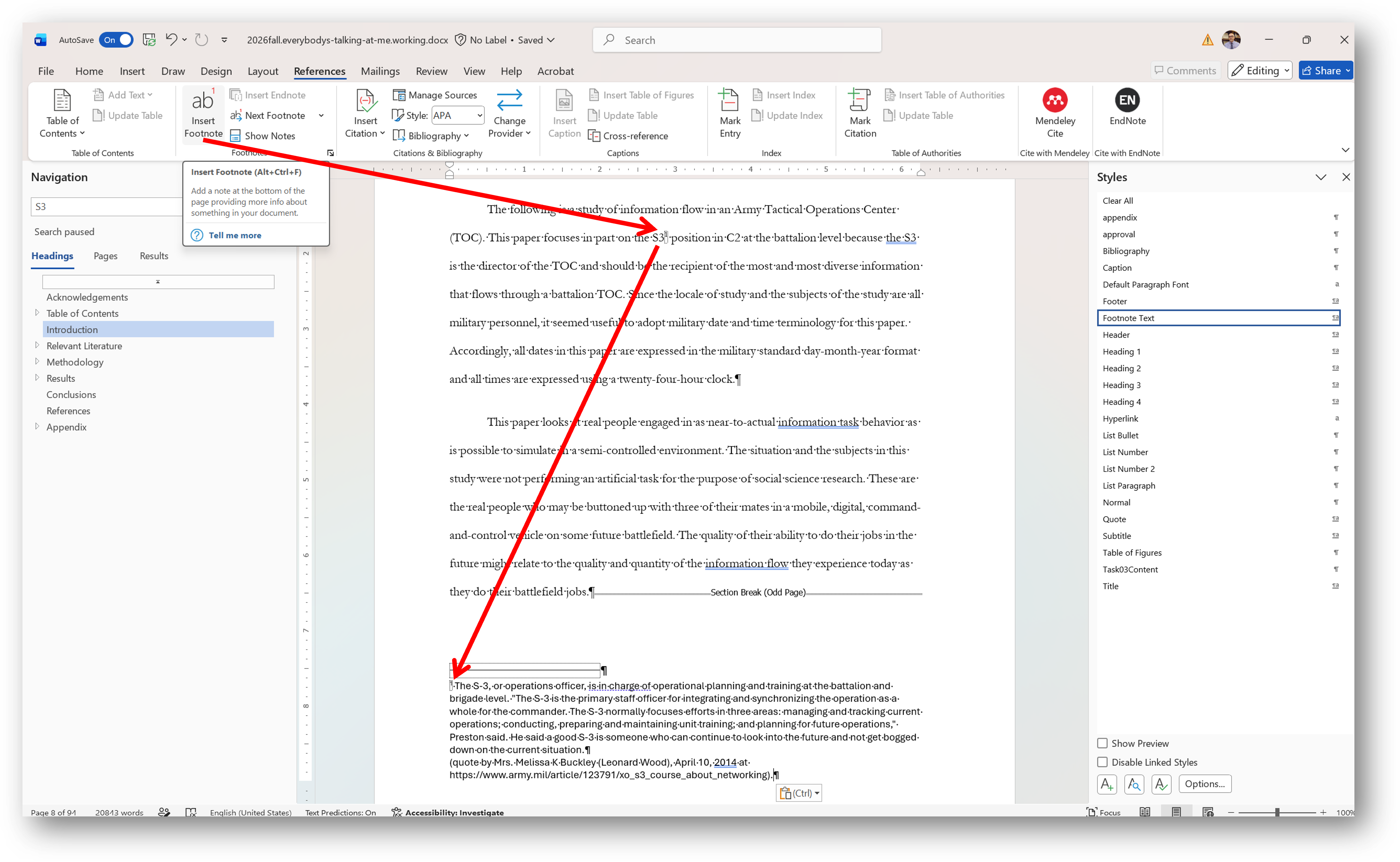Click the account warning triangle icon
Image resolution: width=1400 pixels, height=862 pixels.
click(x=1207, y=40)
